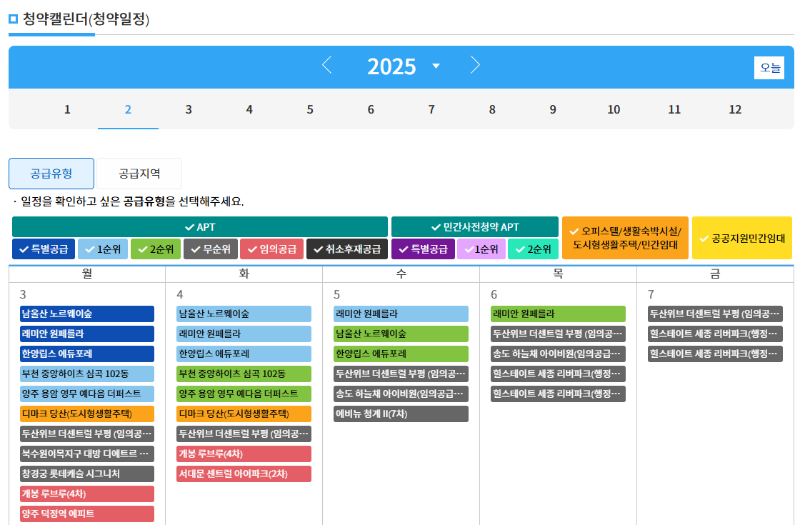This screenshot has width=800, height=525.
Task: Toggle APT 2순위 green filter
Action: [156, 249]
